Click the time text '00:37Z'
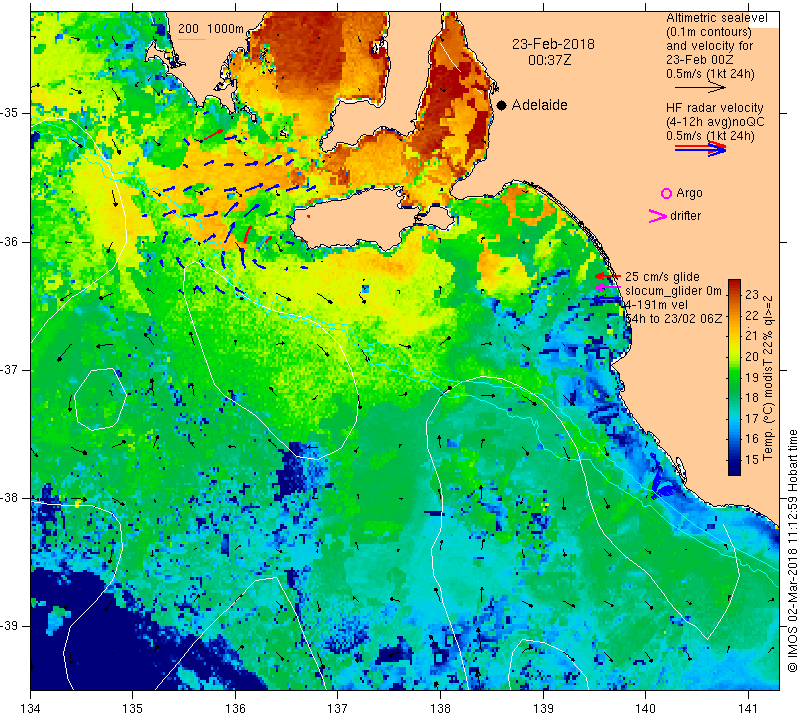Screen dimensions: 800x720 point(549,60)
